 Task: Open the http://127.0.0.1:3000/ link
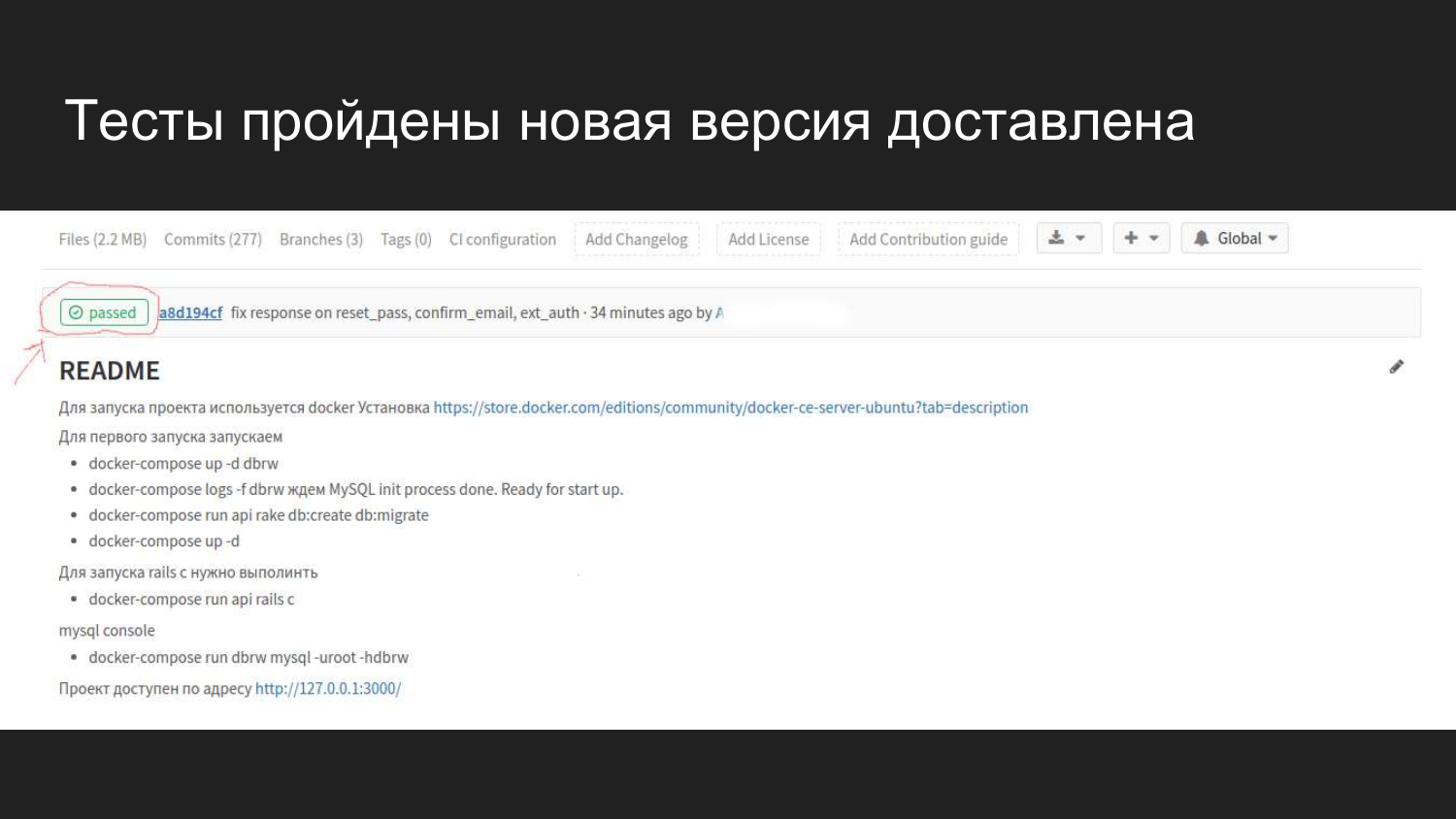328,689
